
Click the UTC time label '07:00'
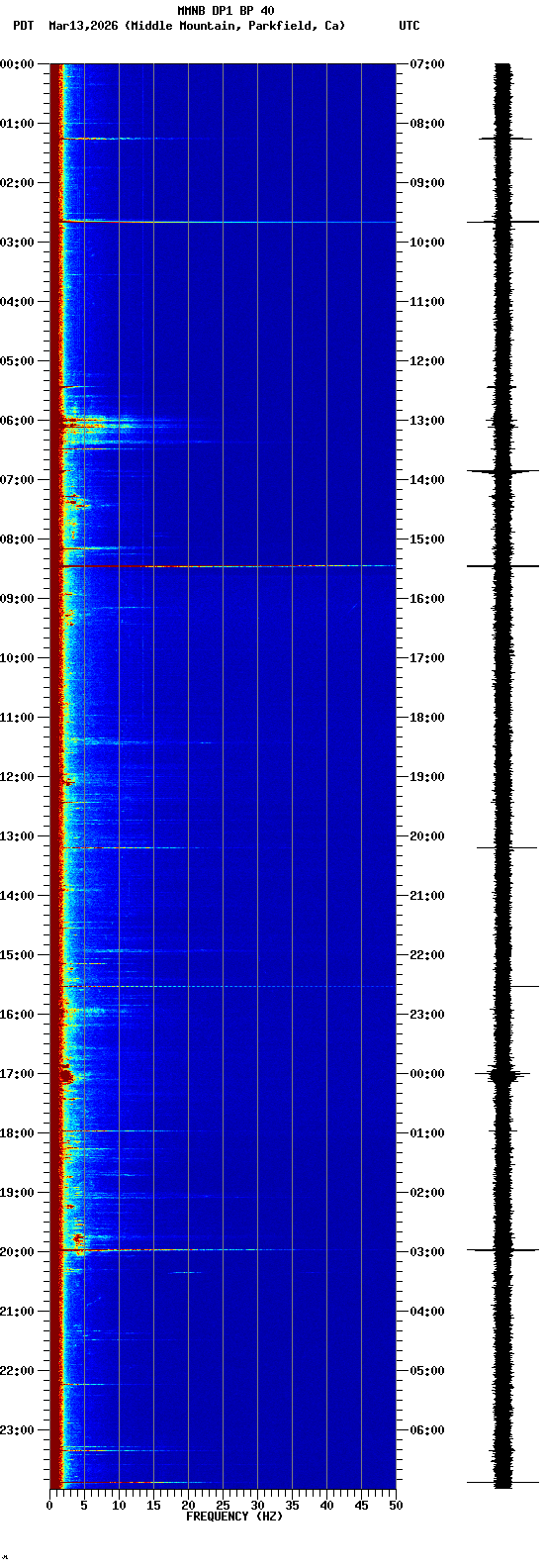(427, 64)
